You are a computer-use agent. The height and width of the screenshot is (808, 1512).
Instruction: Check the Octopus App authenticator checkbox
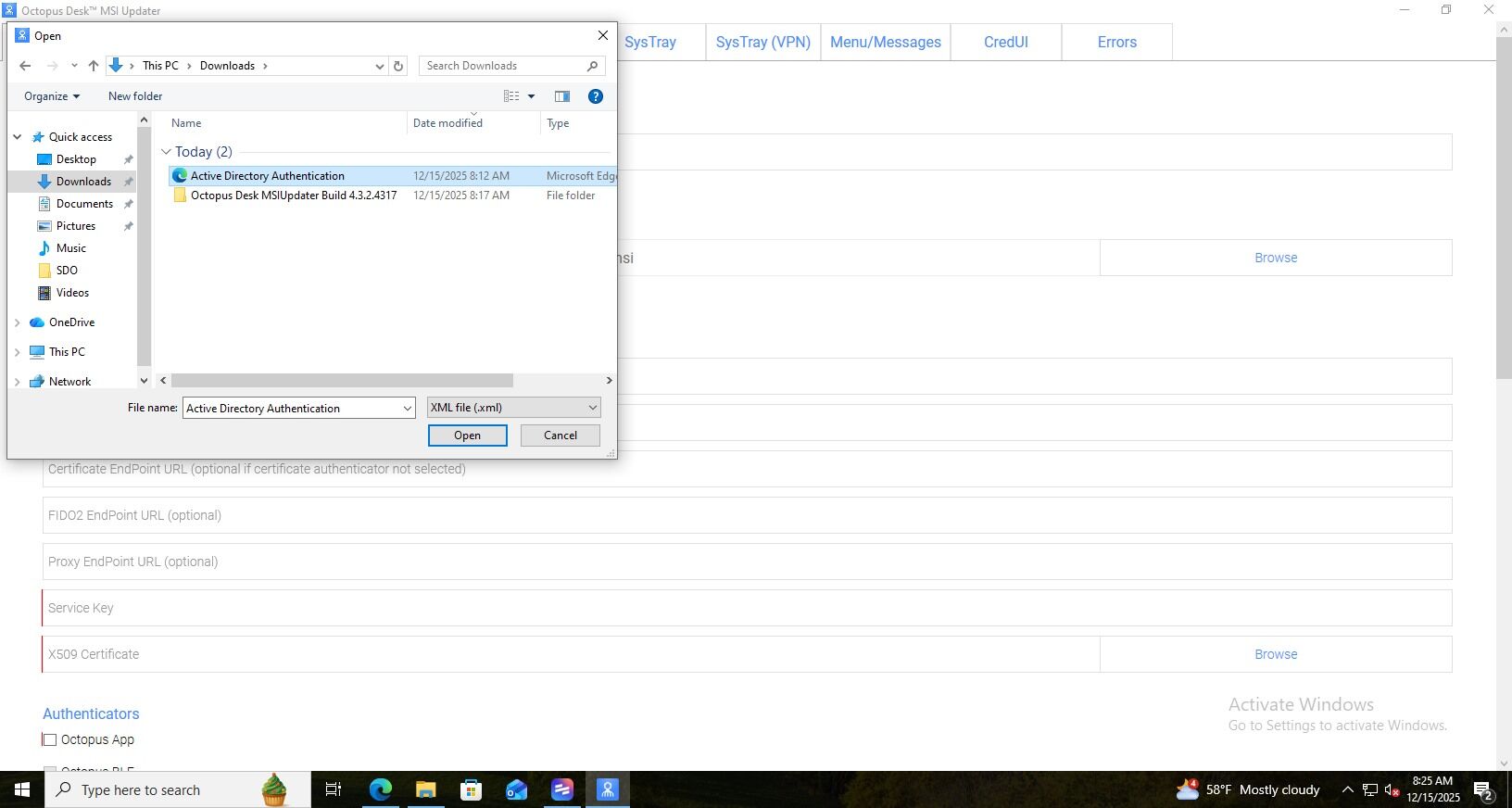[x=50, y=740]
